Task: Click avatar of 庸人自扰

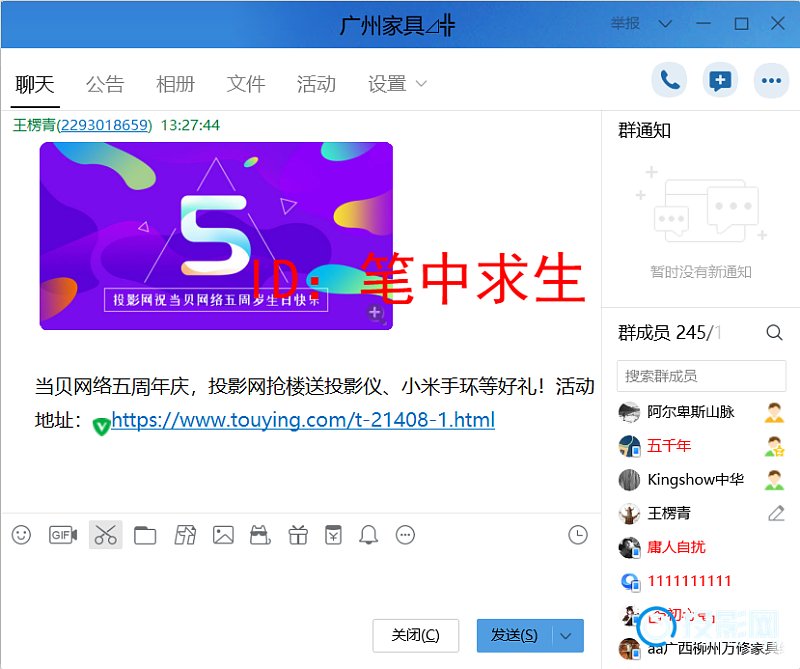Action: click(x=630, y=548)
